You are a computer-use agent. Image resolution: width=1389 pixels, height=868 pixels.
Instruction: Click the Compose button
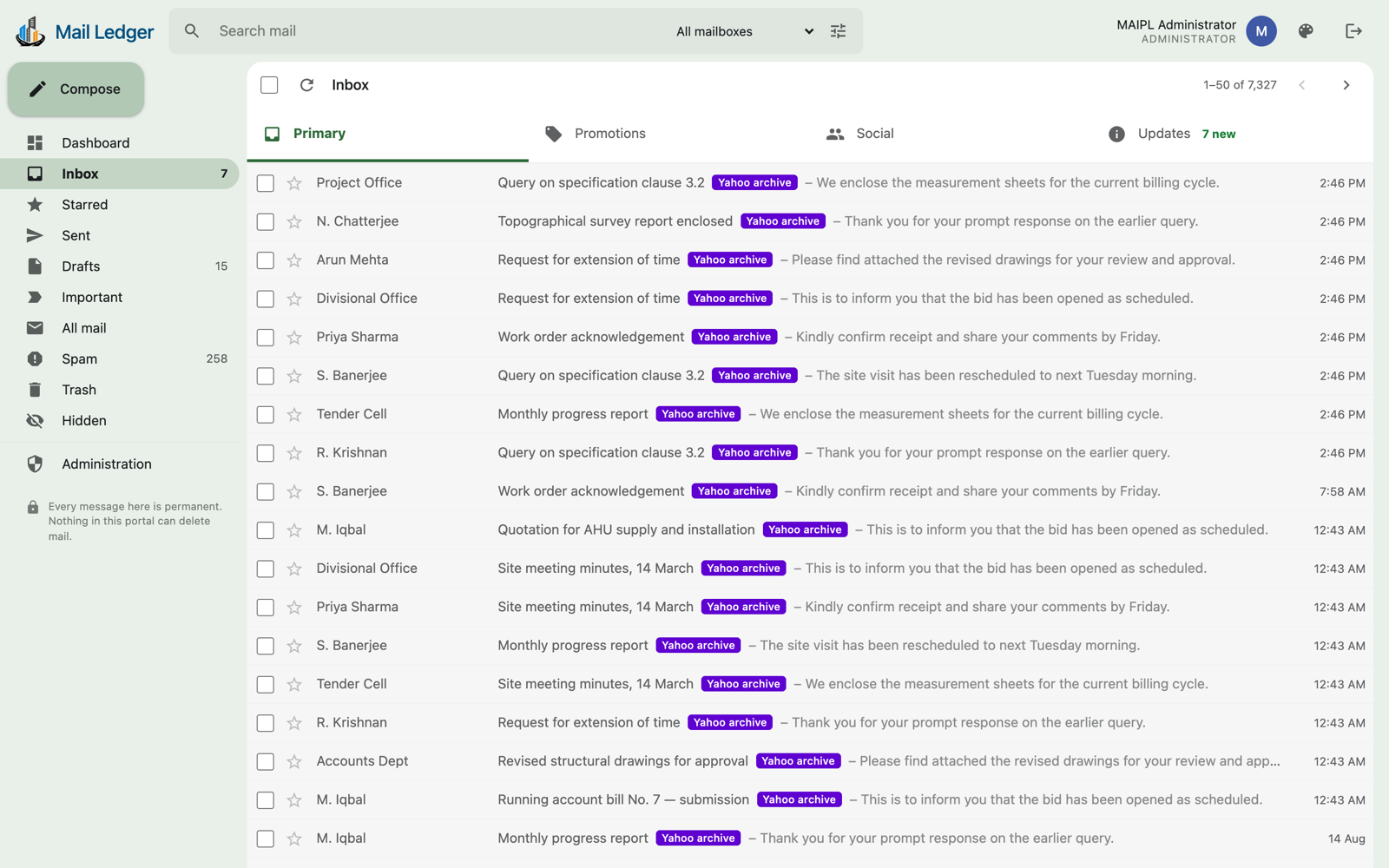coord(76,89)
